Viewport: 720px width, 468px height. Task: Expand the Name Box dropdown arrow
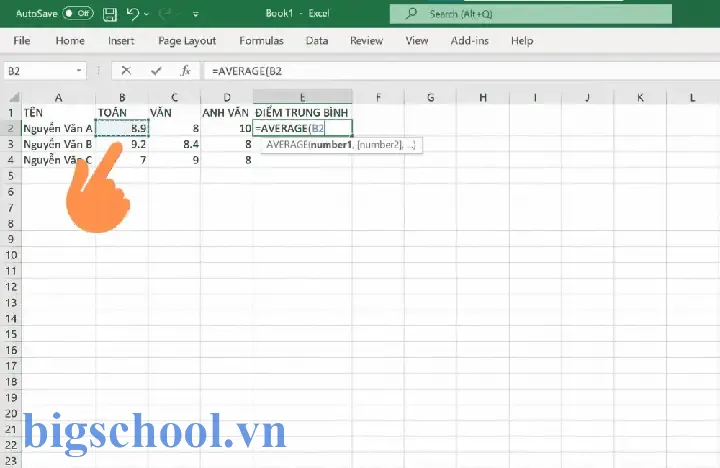[x=79, y=71]
